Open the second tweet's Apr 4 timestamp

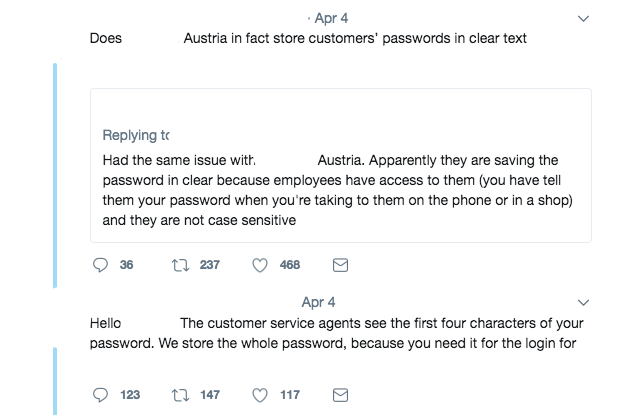tap(318, 301)
